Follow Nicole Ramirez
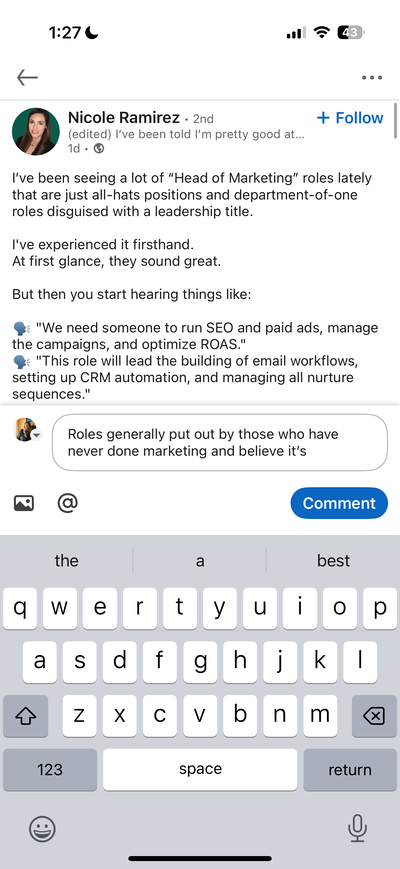 [350, 117]
